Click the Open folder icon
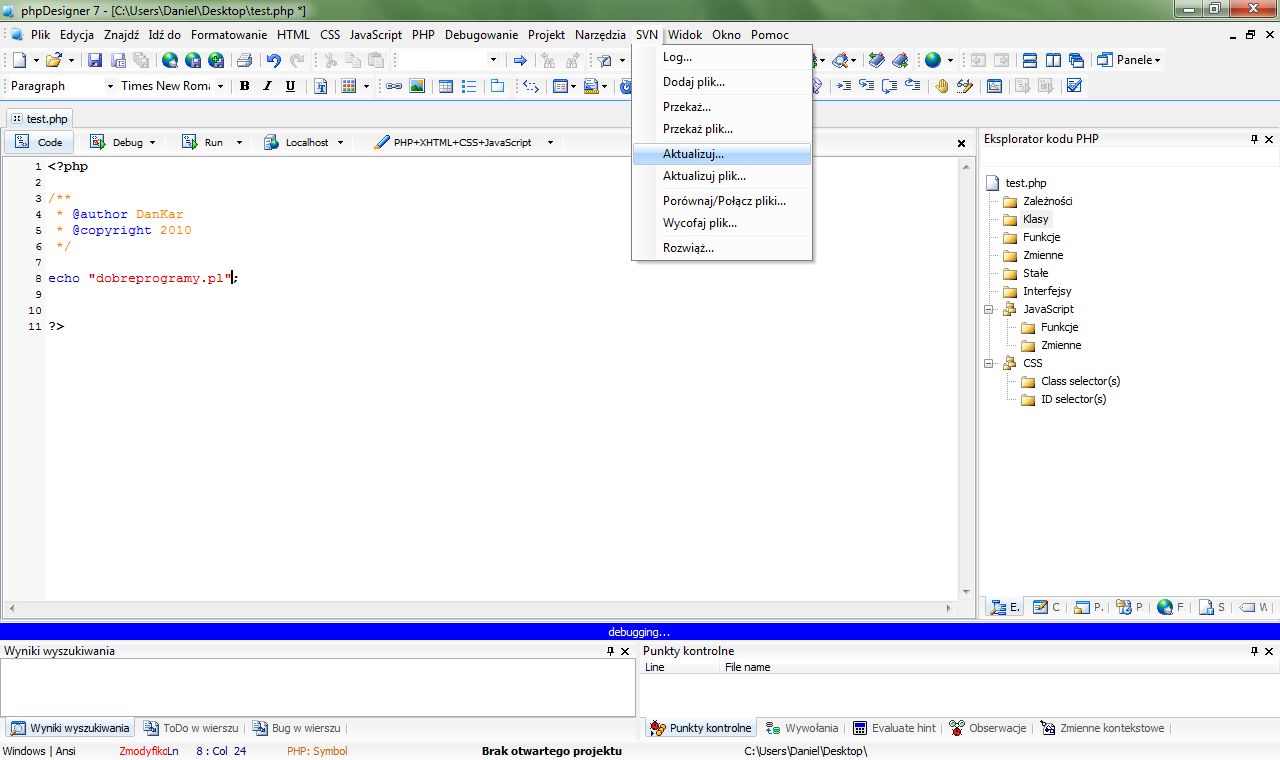Viewport: 1280px width, 760px height. [54, 60]
